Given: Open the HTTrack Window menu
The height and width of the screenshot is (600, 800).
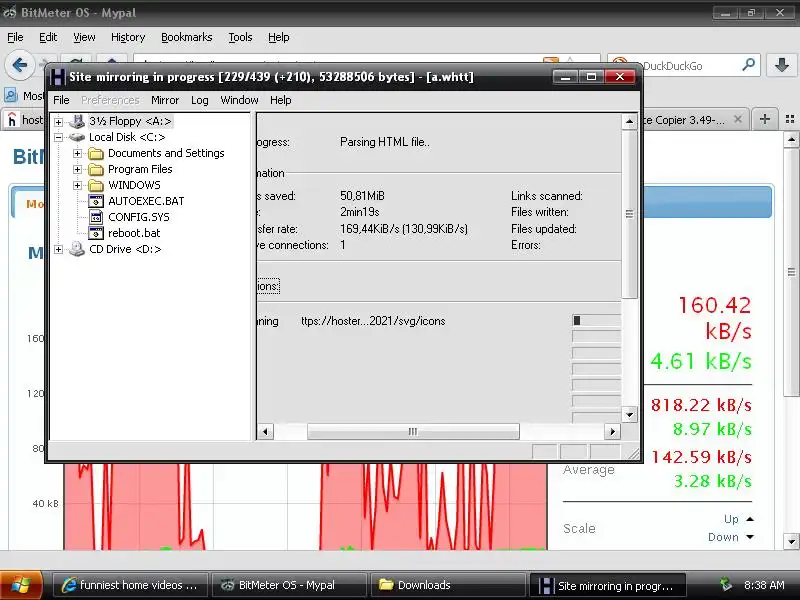Looking at the screenshot, I should [239, 100].
